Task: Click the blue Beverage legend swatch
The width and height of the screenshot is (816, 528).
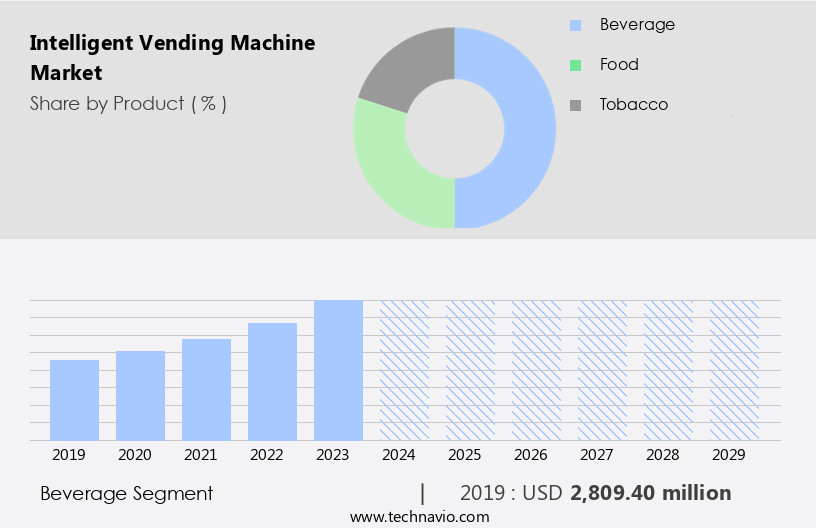Action: pos(575,25)
